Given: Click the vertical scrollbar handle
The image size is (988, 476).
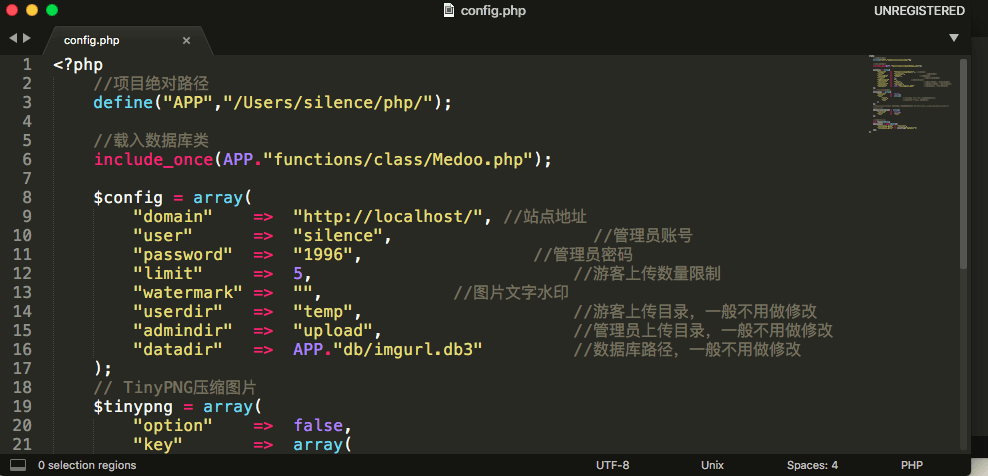Looking at the screenshot, I should (963, 160).
